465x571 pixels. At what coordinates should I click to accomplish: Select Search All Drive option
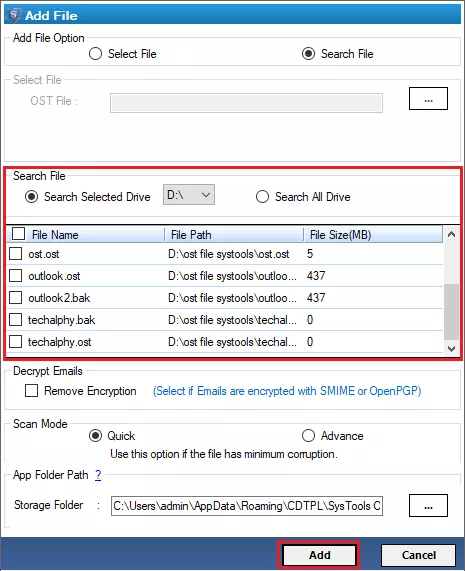[x=262, y=197]
